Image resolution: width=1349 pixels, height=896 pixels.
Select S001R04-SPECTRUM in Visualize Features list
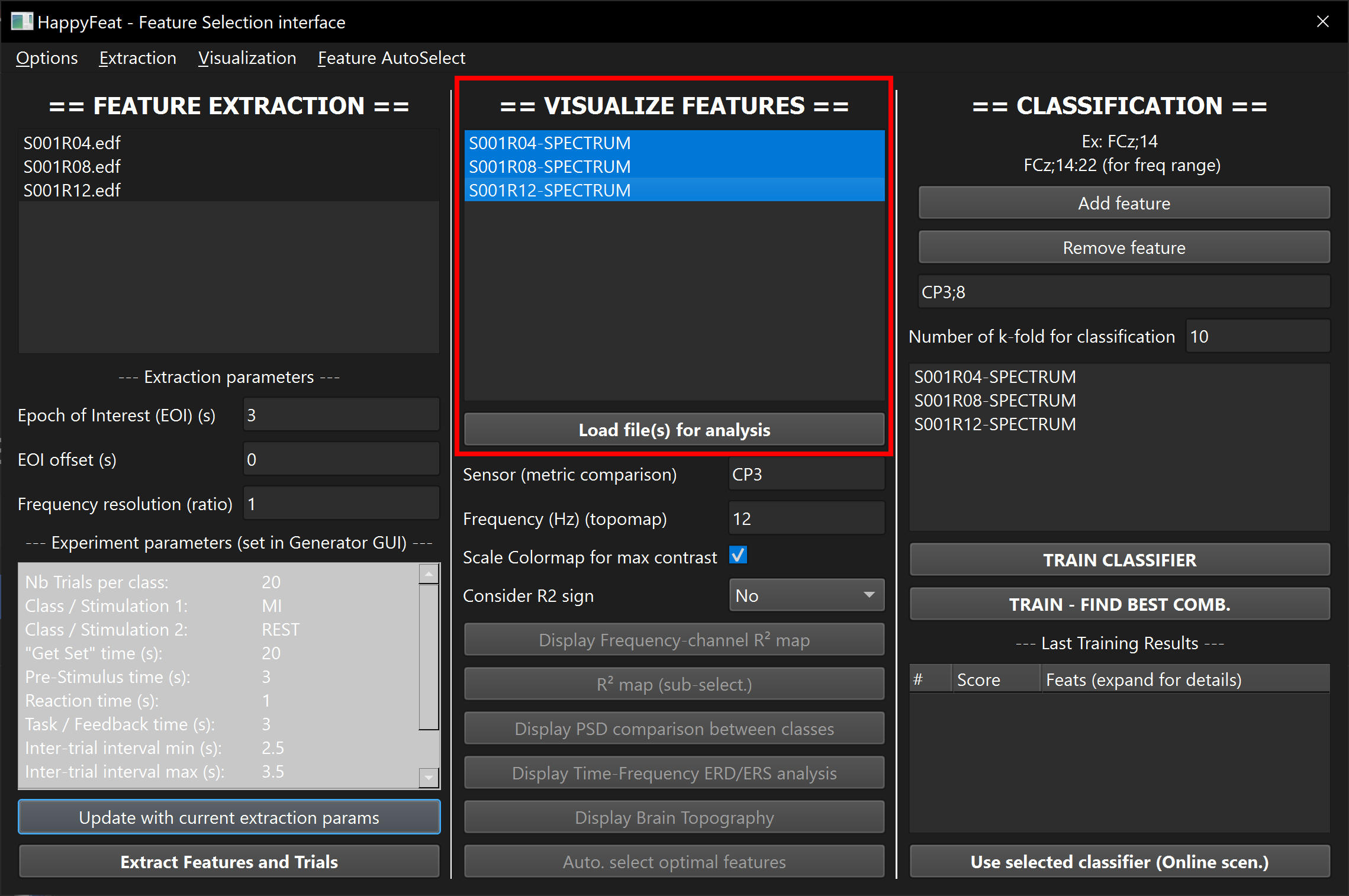point(674,143)
